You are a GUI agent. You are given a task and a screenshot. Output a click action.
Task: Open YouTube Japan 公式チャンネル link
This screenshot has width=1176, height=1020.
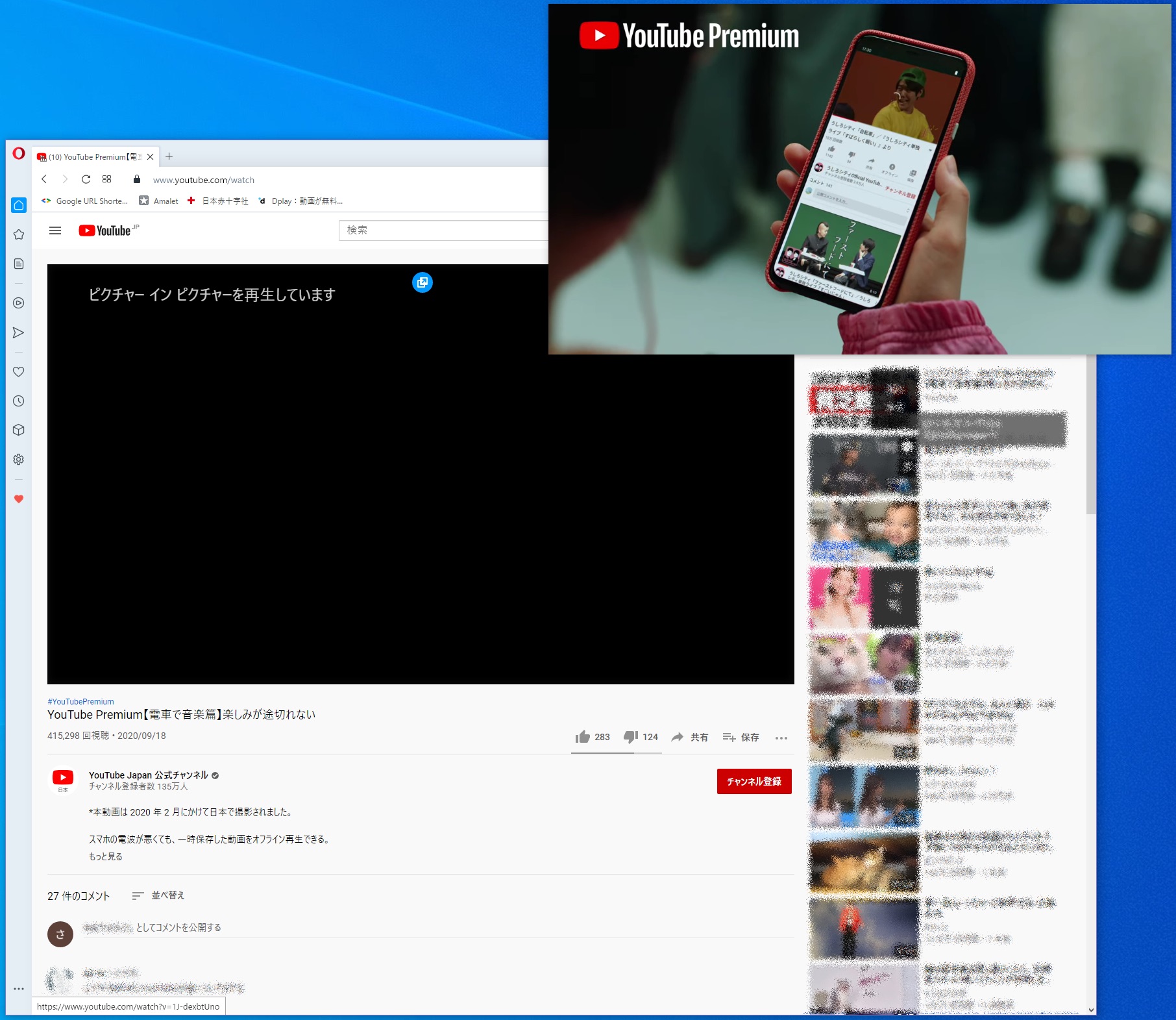[x=148, y=775]
